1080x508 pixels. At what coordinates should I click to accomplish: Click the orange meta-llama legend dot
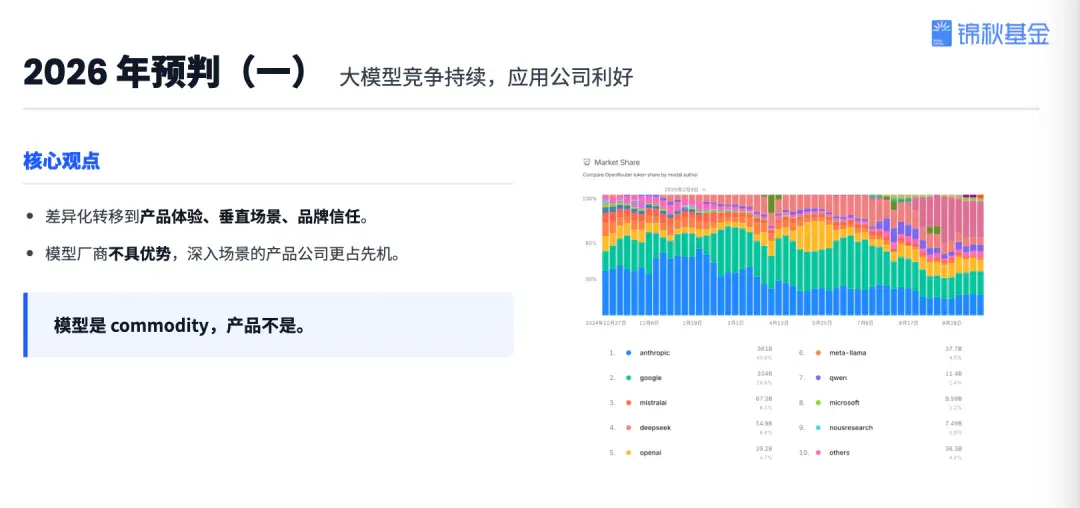coord(818,353)
